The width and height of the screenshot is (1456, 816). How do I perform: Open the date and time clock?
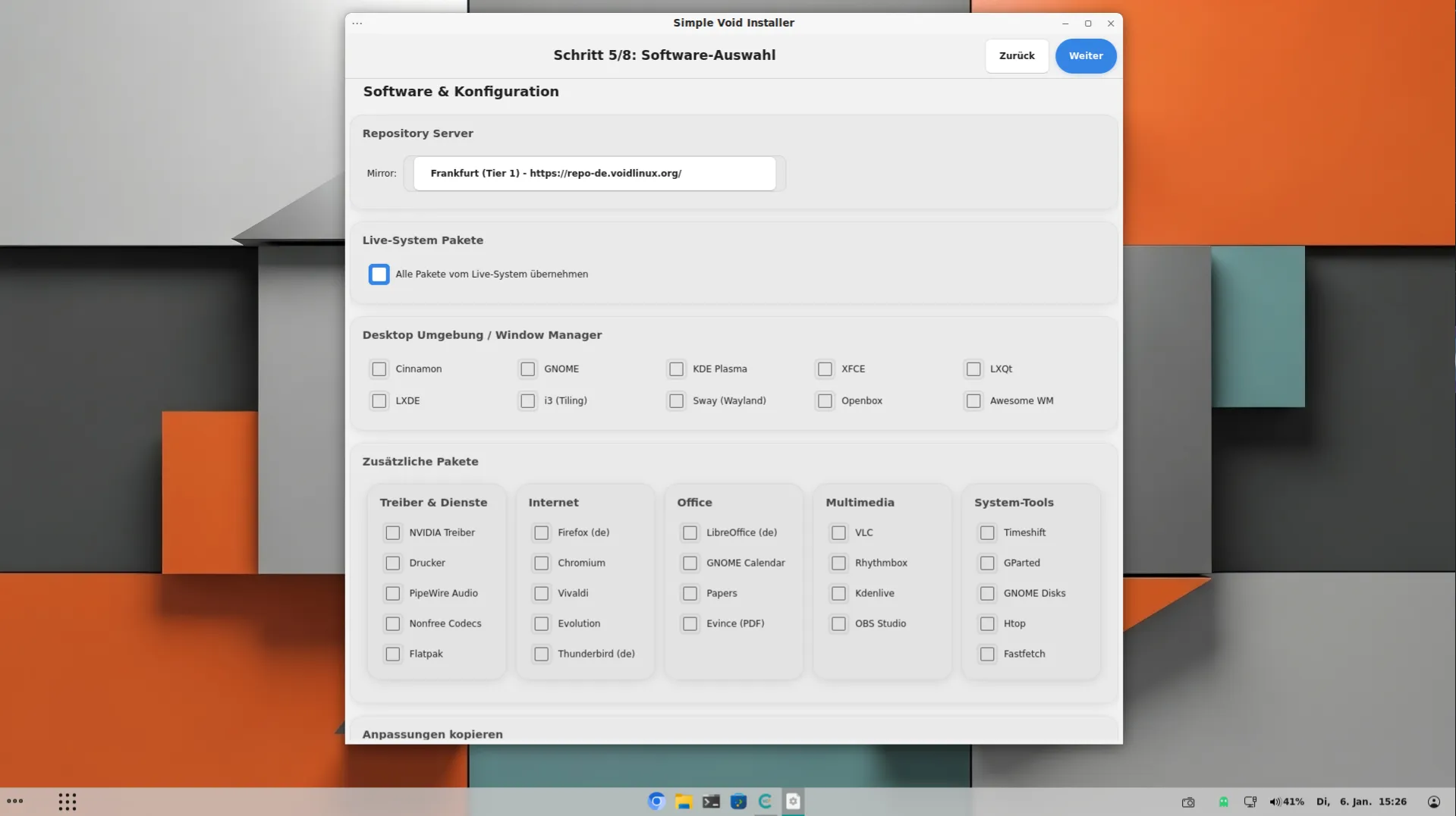tap(1361, 802)
